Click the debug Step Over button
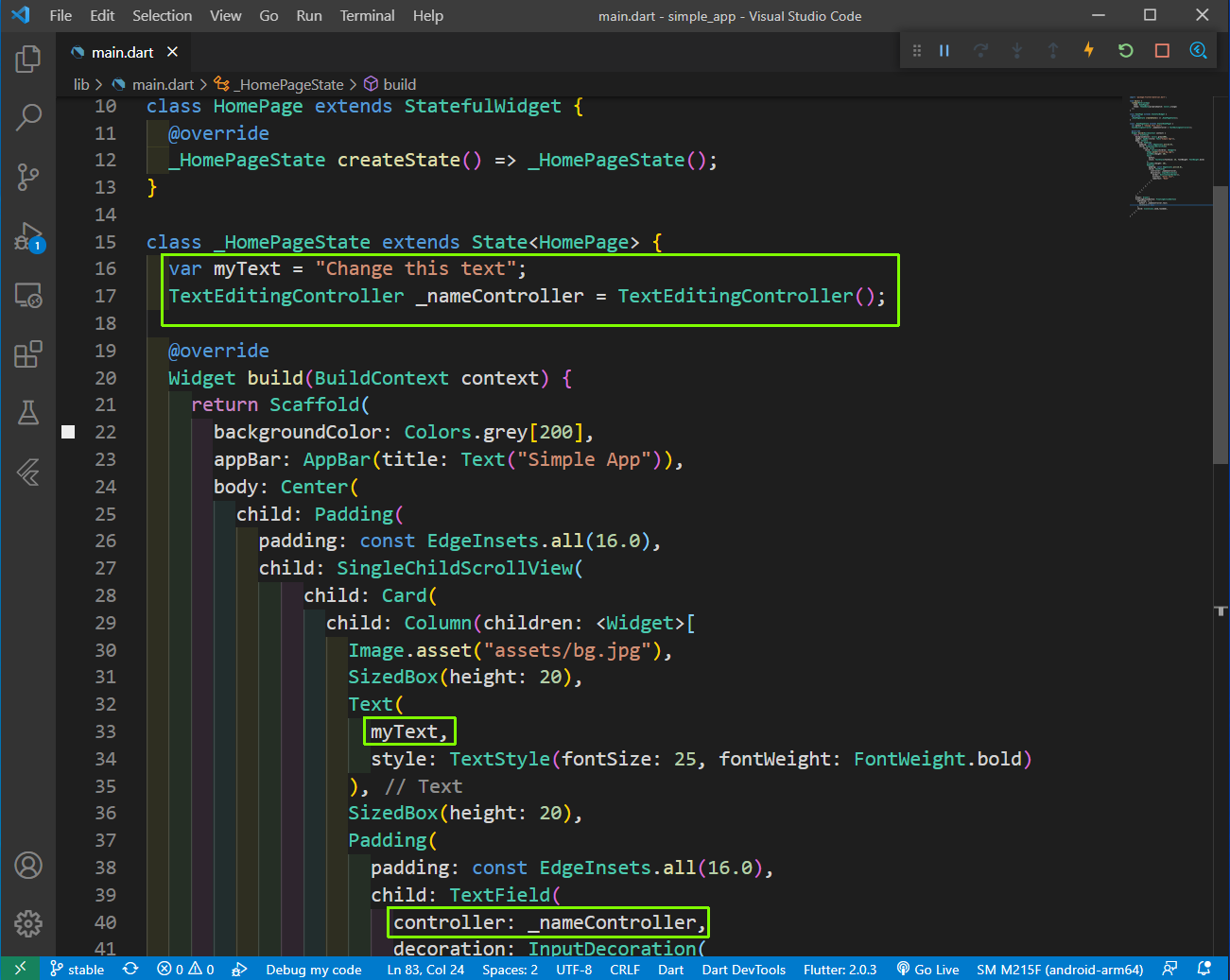Viewport: 1230px width, 980px height. (x=980, y=51)
